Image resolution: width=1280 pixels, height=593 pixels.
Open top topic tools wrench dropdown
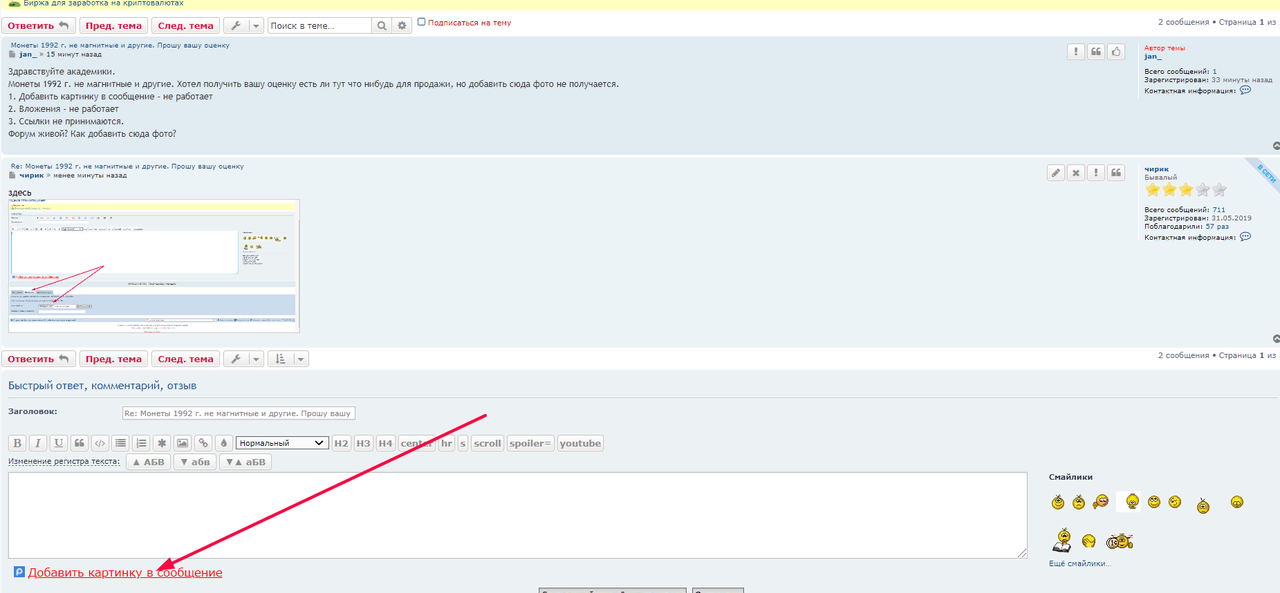pyautogui.click(x=243, y=25)
